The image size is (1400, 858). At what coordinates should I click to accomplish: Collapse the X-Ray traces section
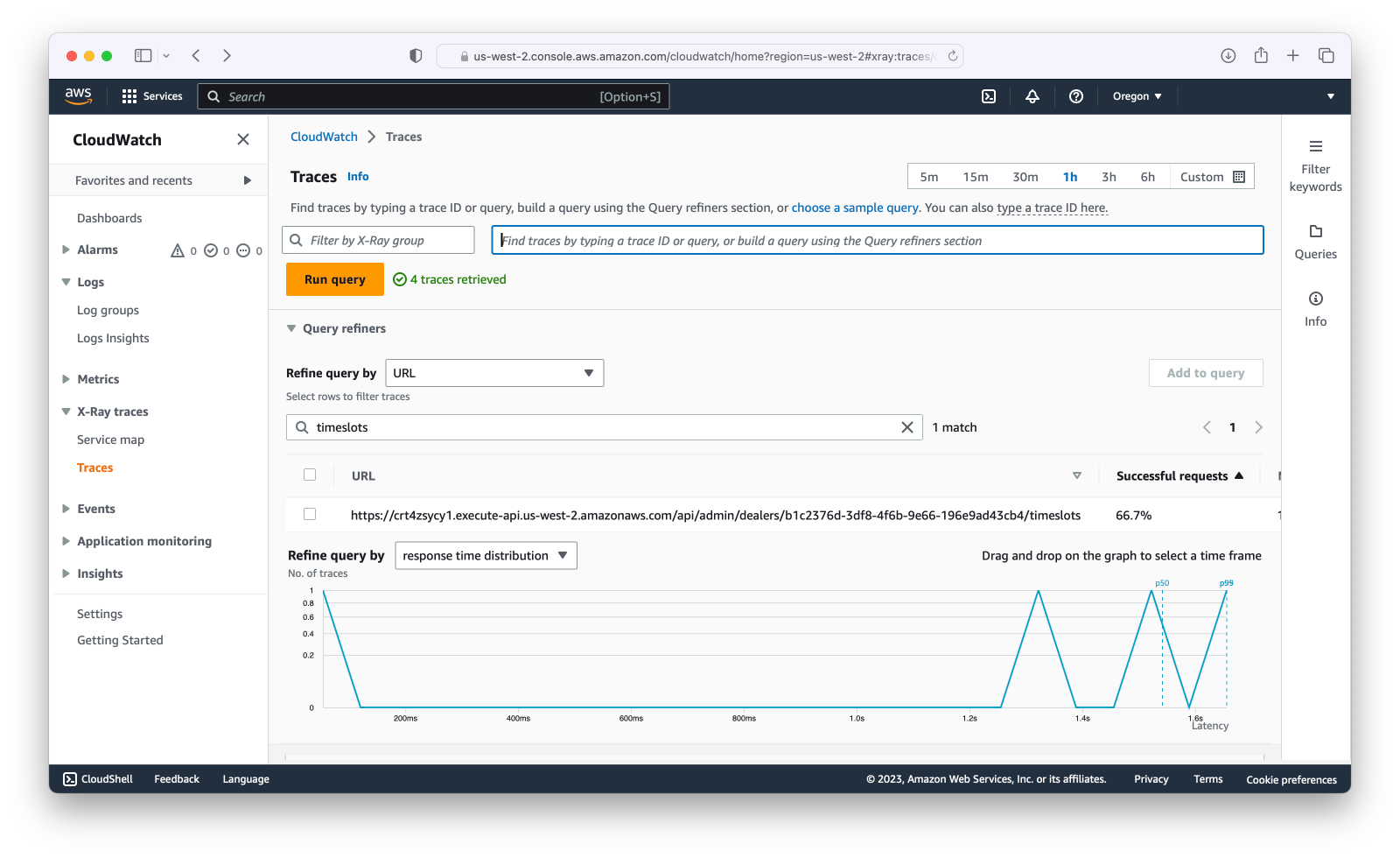pos(66,411)
